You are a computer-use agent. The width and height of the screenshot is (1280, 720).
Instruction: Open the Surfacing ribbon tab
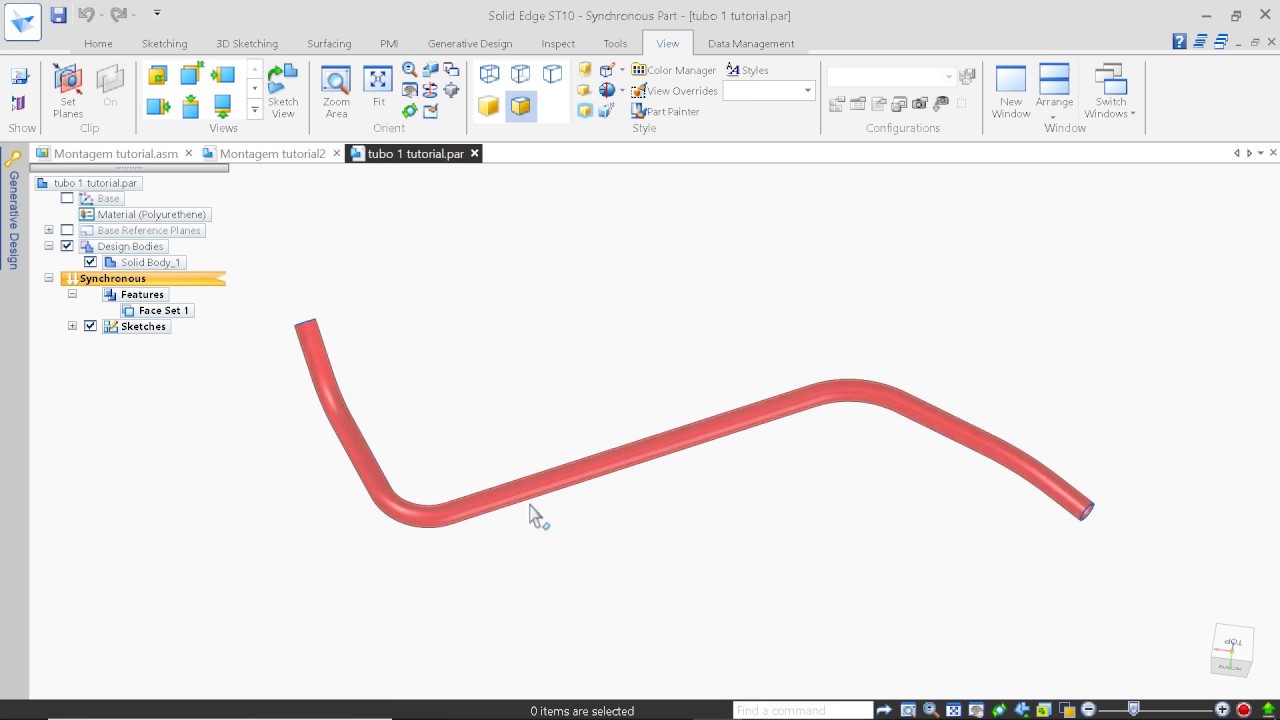(x=329, y=43)
